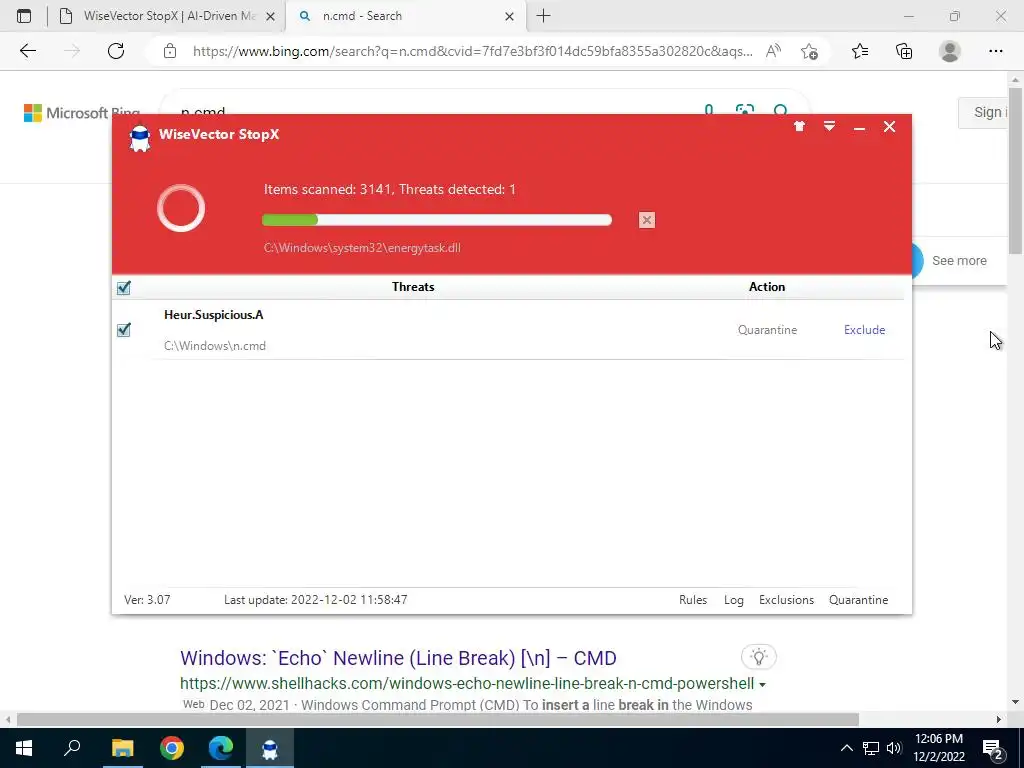Expand the shellhacks result URL dropdown arrow
This screenshot has height=768, width=1024.
[x=762, y=684]
